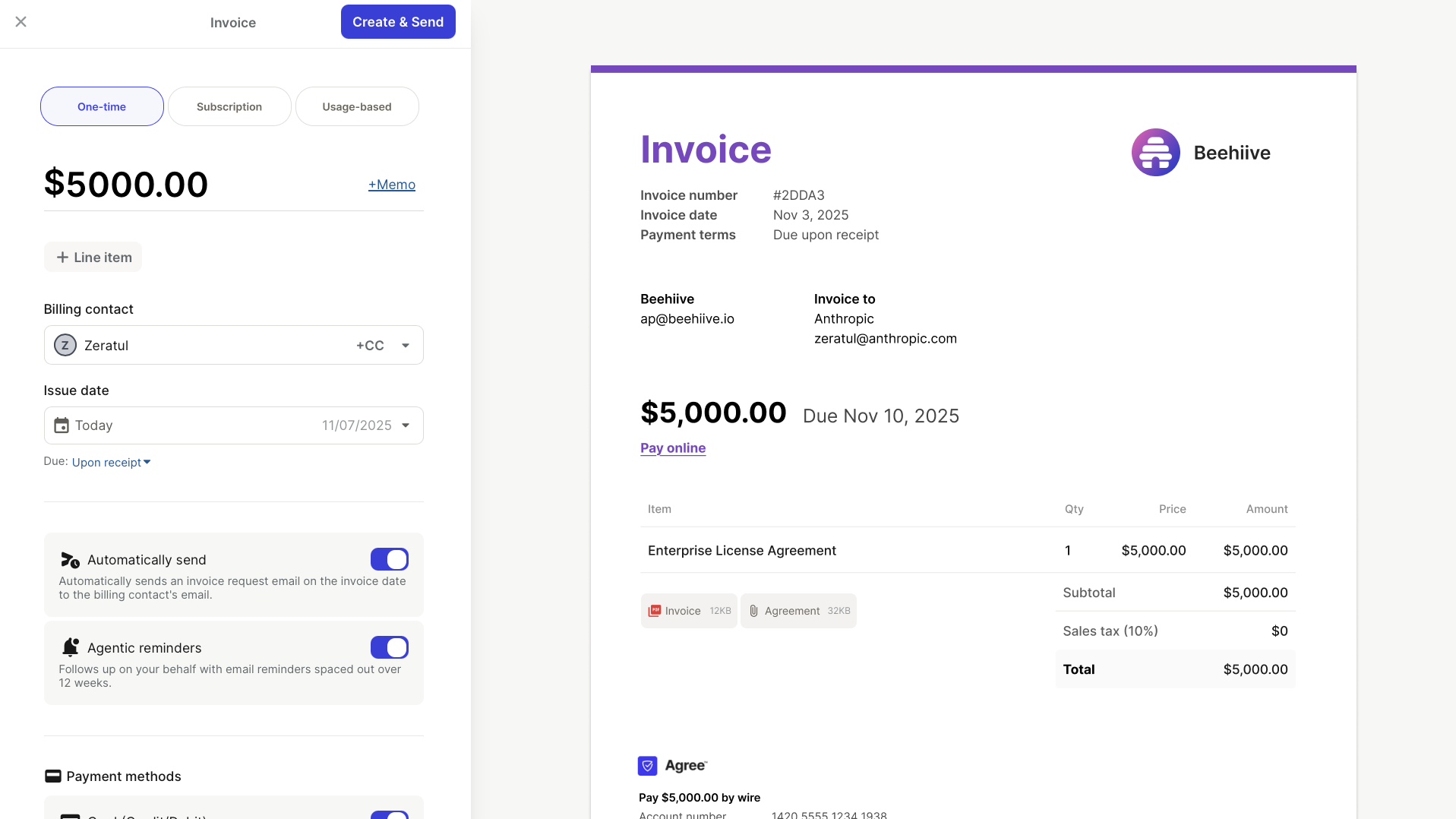Edit the $5000.00 amount field
Screen dimensions: 1456x819
click(126, 184)
